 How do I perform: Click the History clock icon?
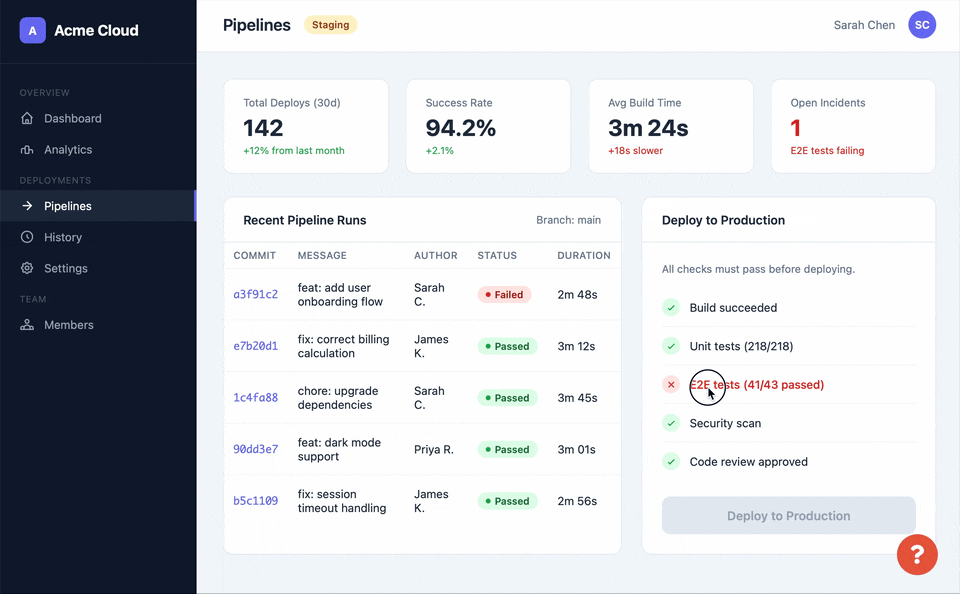27,238
